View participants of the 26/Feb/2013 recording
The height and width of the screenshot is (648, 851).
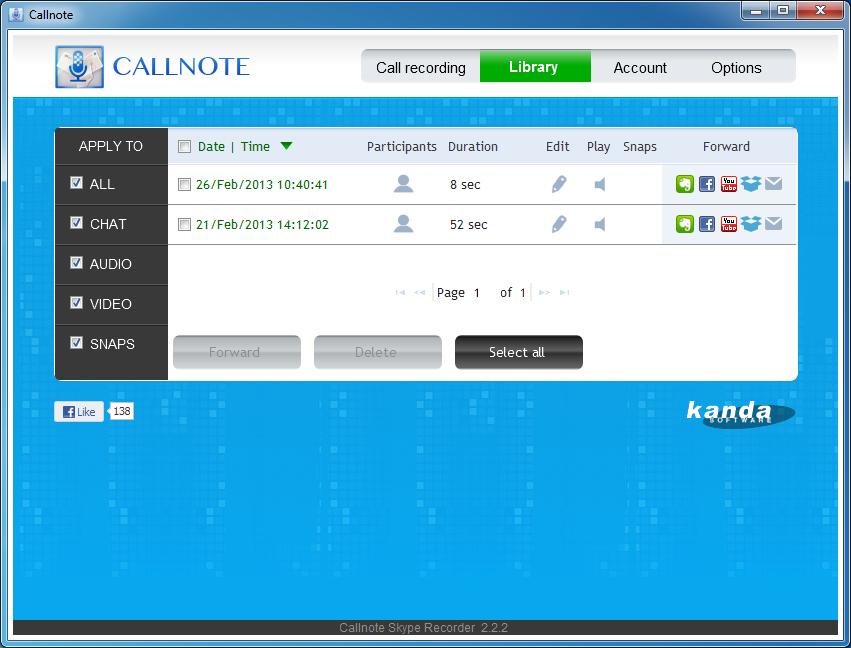click(403, 183)
